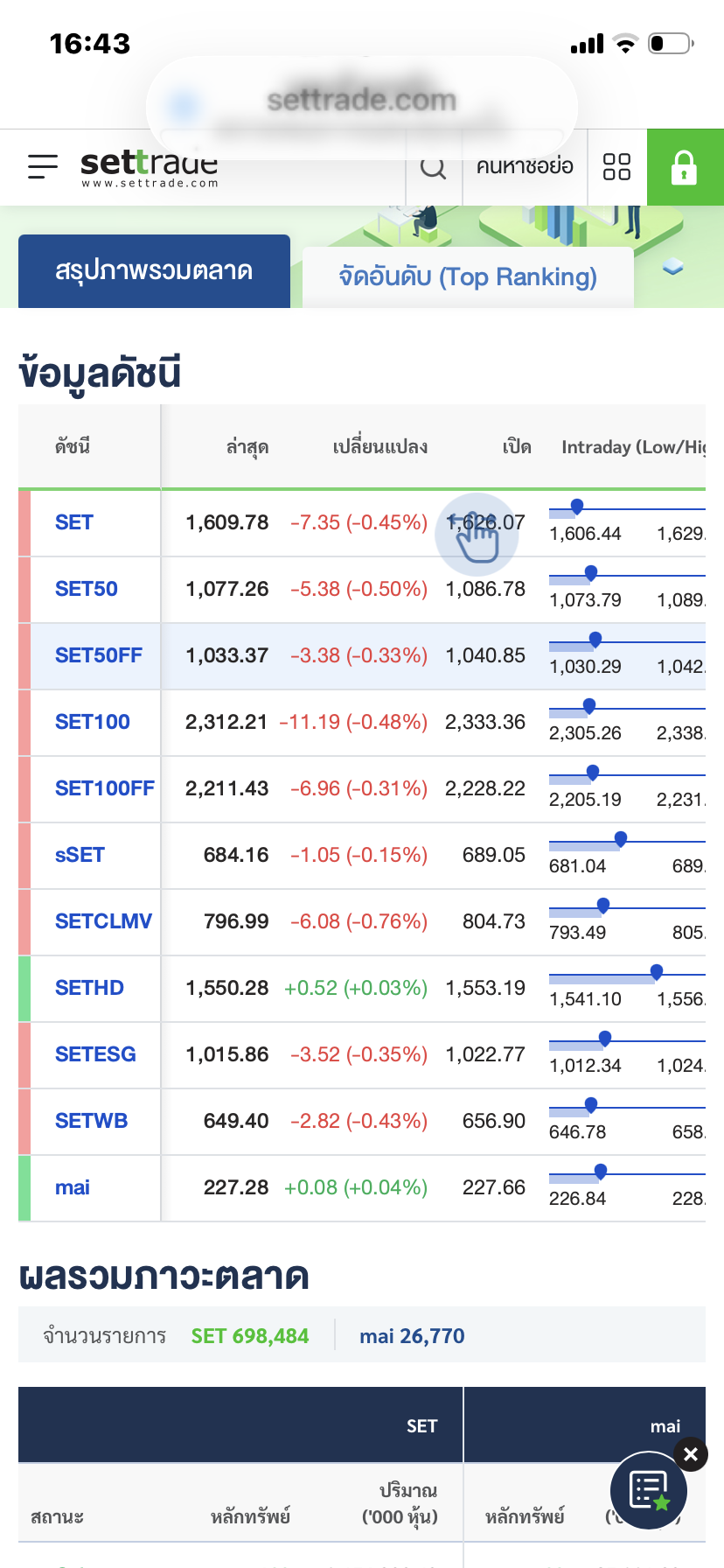Tap the battery indicator in status bar
Viewport: 724px width, 1568px height.
tap(672, 43)
